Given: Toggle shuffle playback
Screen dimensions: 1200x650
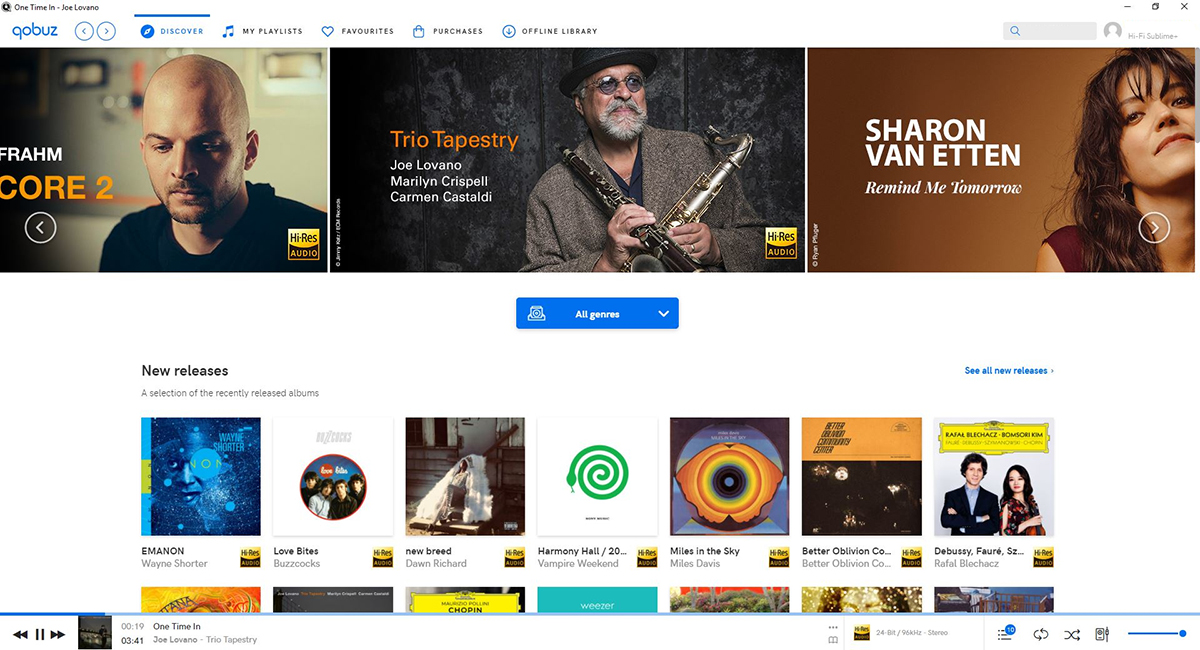Looking at the screenshot, I should tap(1072, 634).
